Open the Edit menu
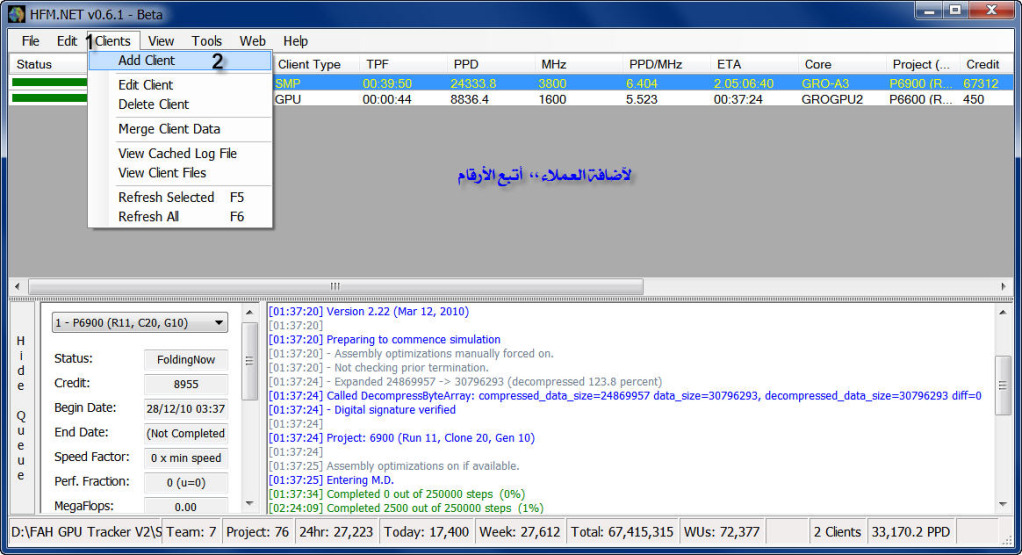Screen dimensions: 1022x555 point(66,41)
